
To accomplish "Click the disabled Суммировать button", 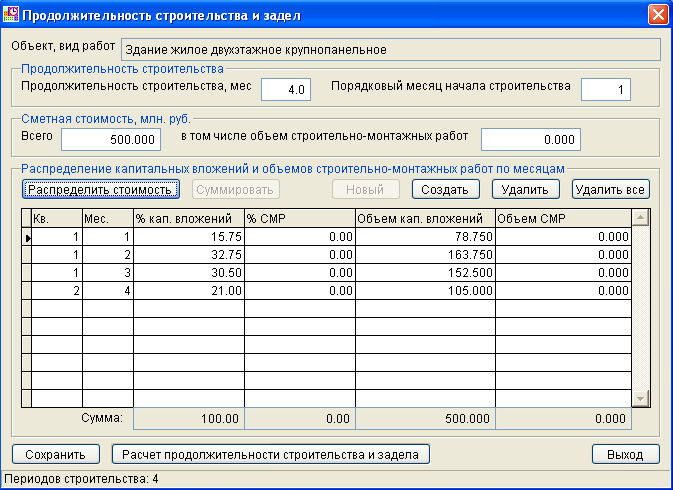I will pos(236,189).
